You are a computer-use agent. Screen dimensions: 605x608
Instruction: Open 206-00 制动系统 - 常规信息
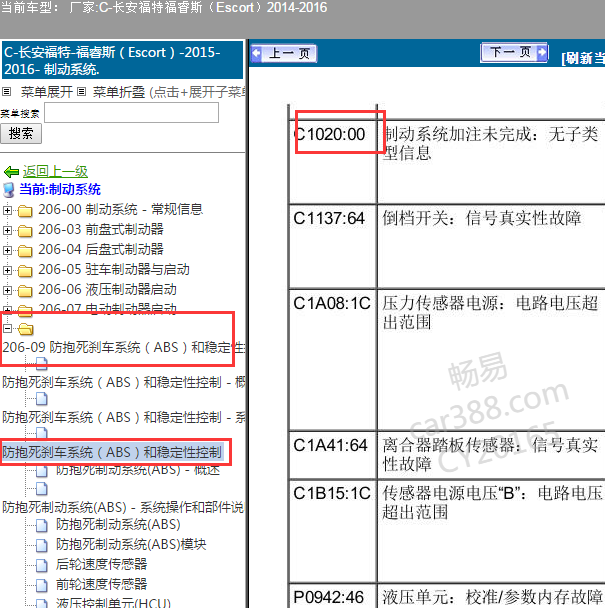pyautogui.click(x=121, y=209)
